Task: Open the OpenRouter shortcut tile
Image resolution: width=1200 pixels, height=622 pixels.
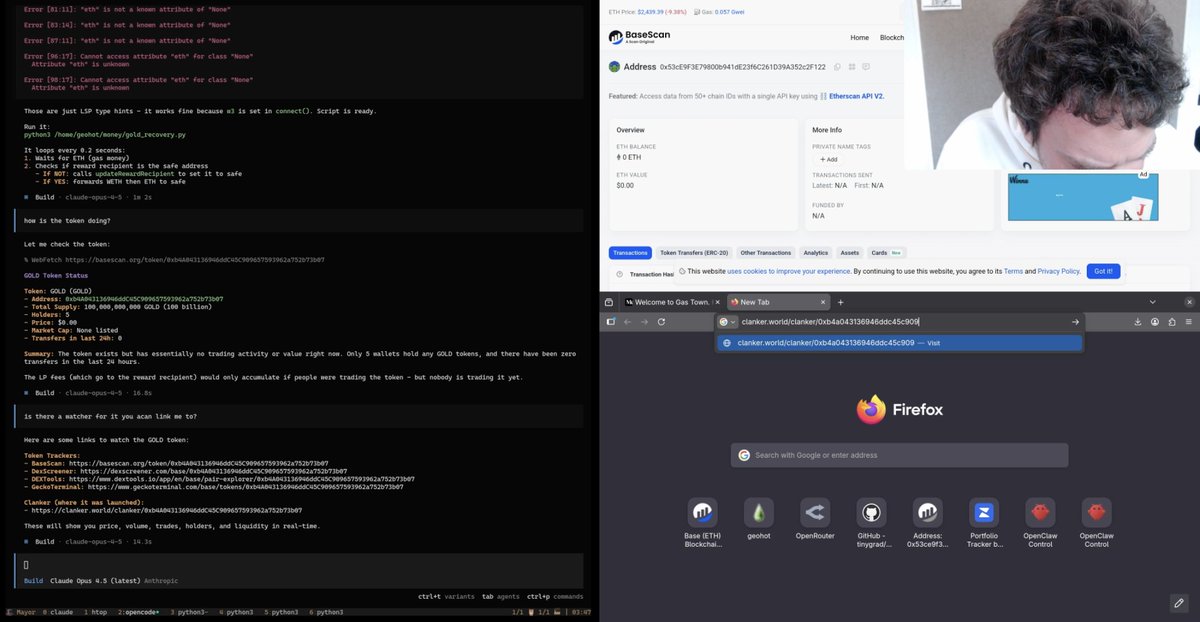Action: [815, 519]
